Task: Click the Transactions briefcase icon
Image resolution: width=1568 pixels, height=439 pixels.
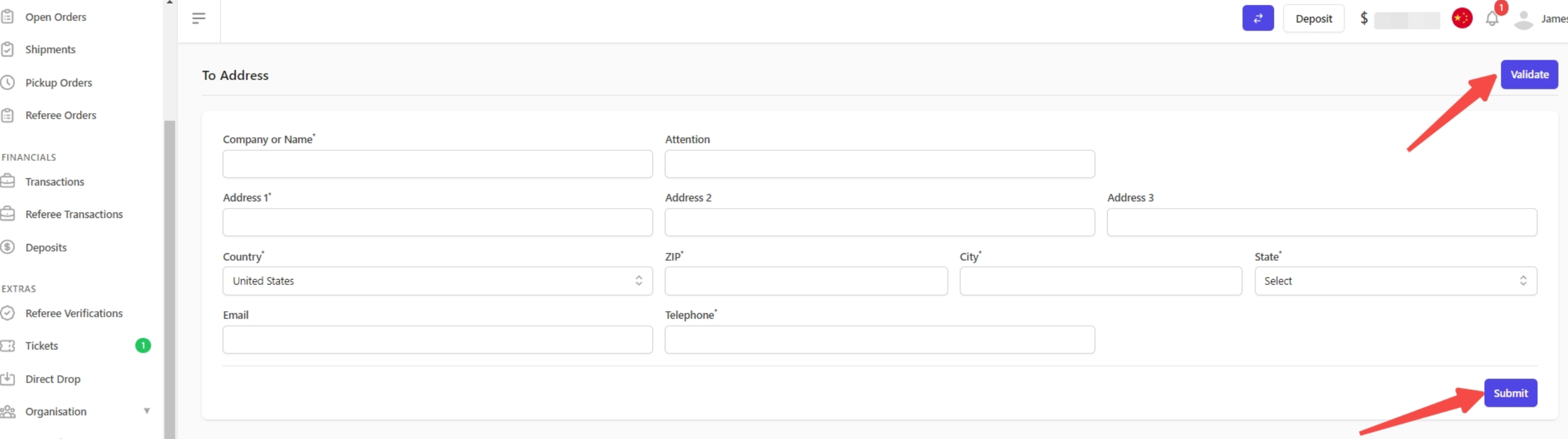Action: point(7,181)
